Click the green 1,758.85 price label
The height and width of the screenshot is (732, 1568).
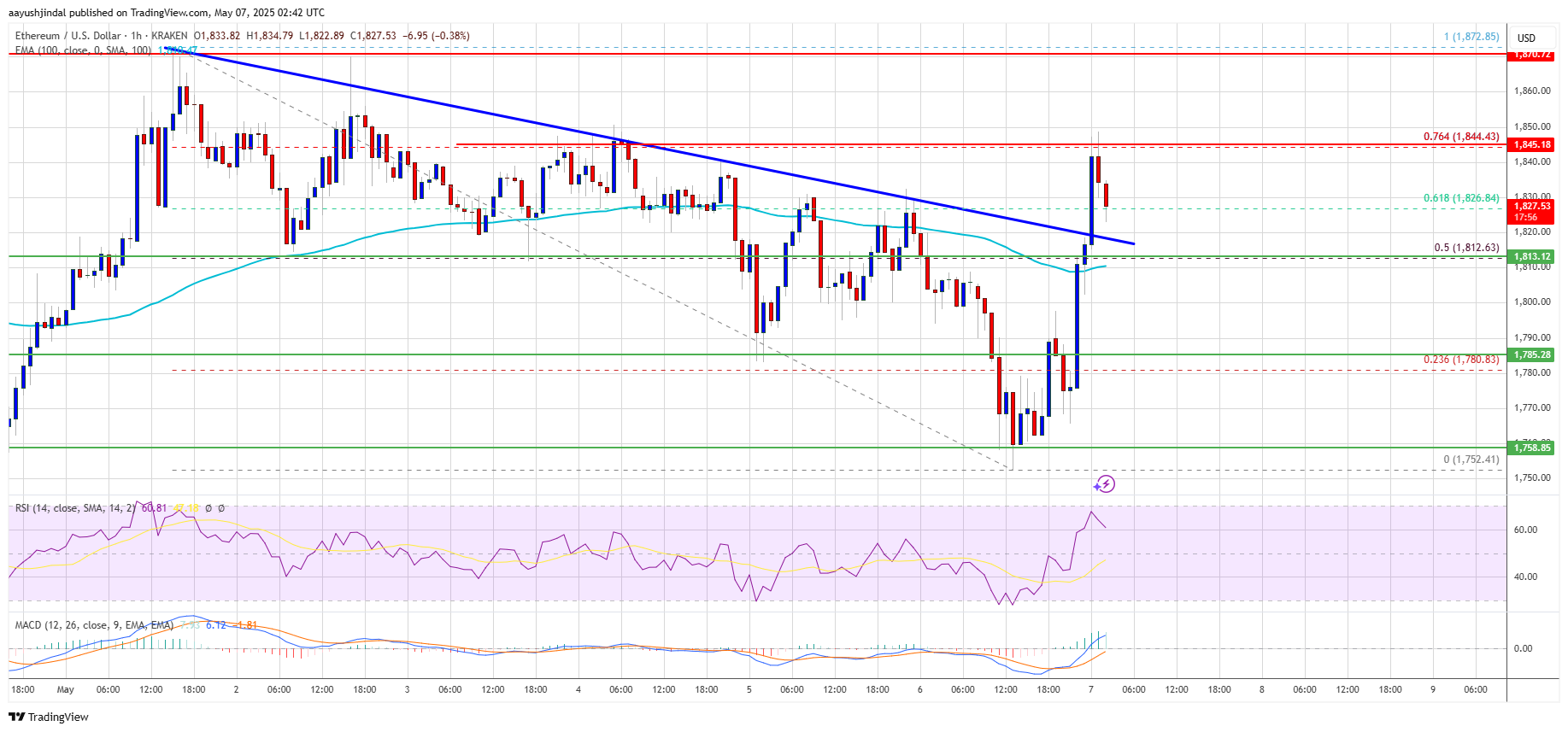point(1531,448)
